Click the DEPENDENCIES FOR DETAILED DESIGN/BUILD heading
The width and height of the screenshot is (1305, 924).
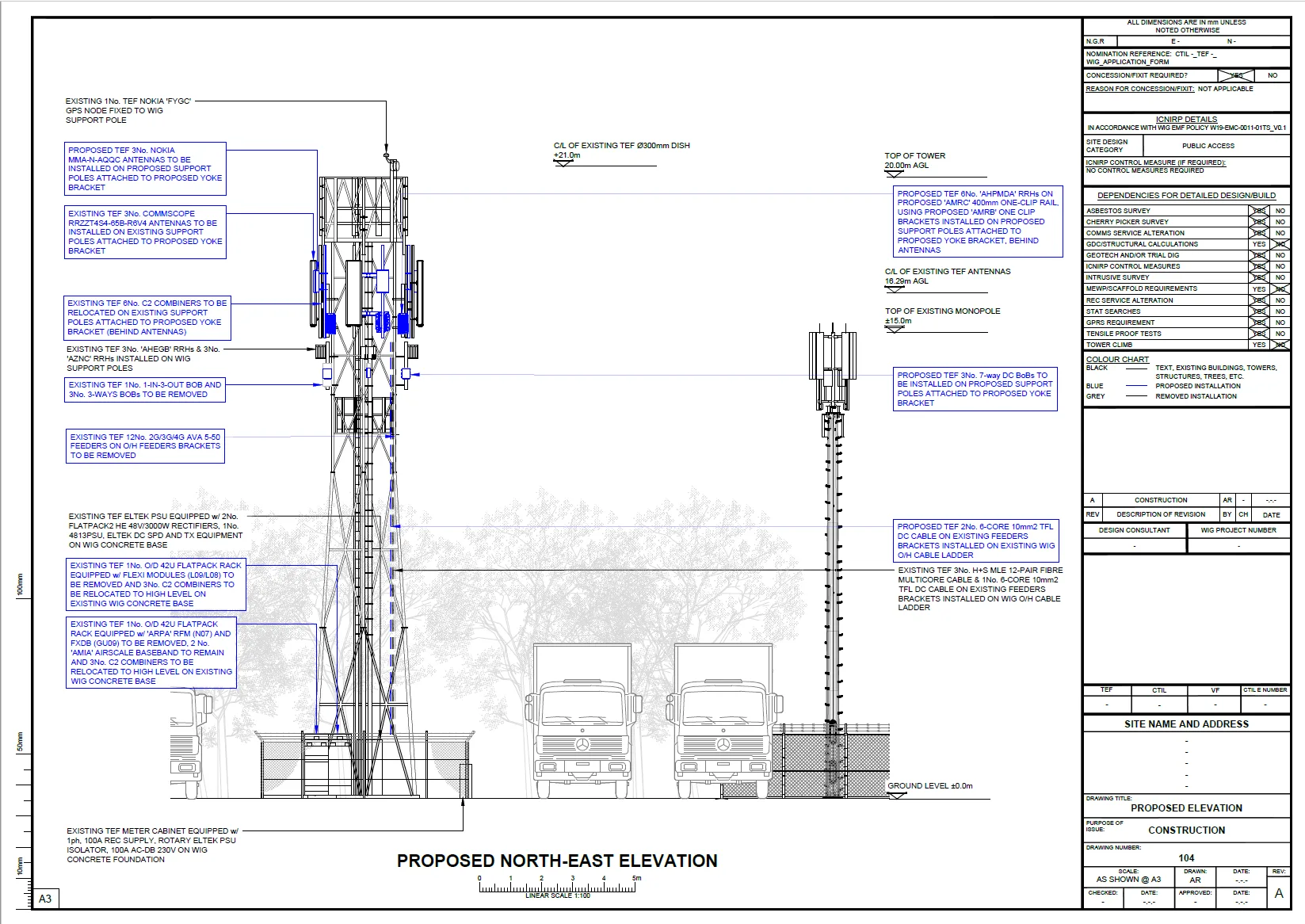coord(1186,195)
